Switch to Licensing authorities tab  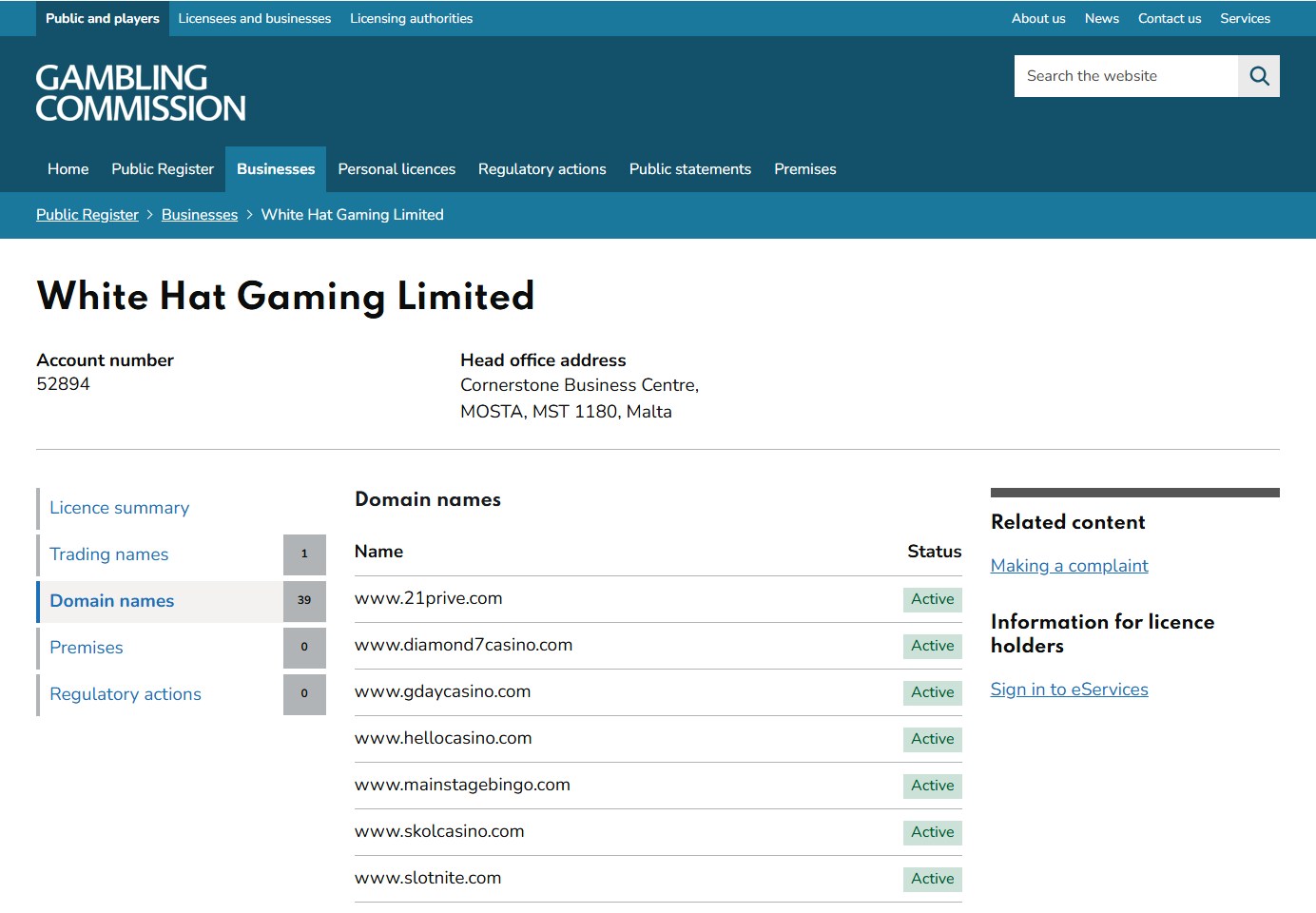(411, 18)
